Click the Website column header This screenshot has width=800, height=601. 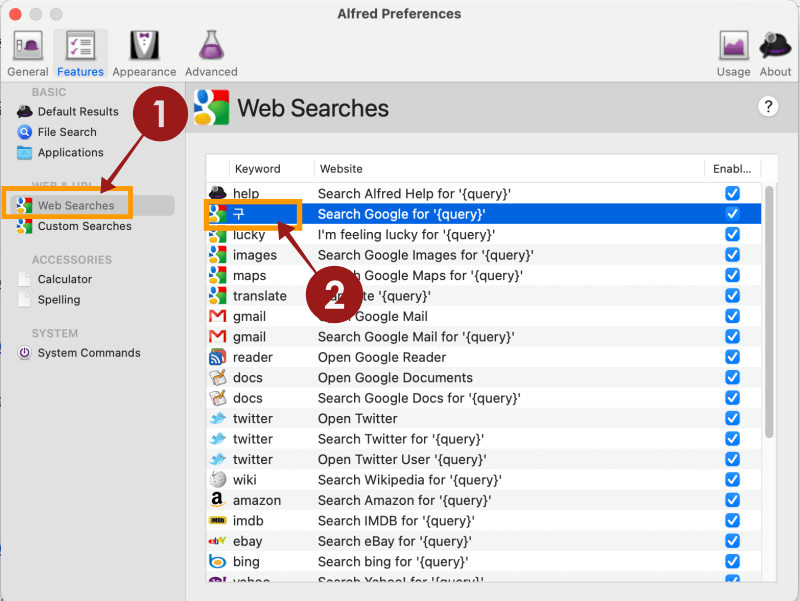click(341, 169)
